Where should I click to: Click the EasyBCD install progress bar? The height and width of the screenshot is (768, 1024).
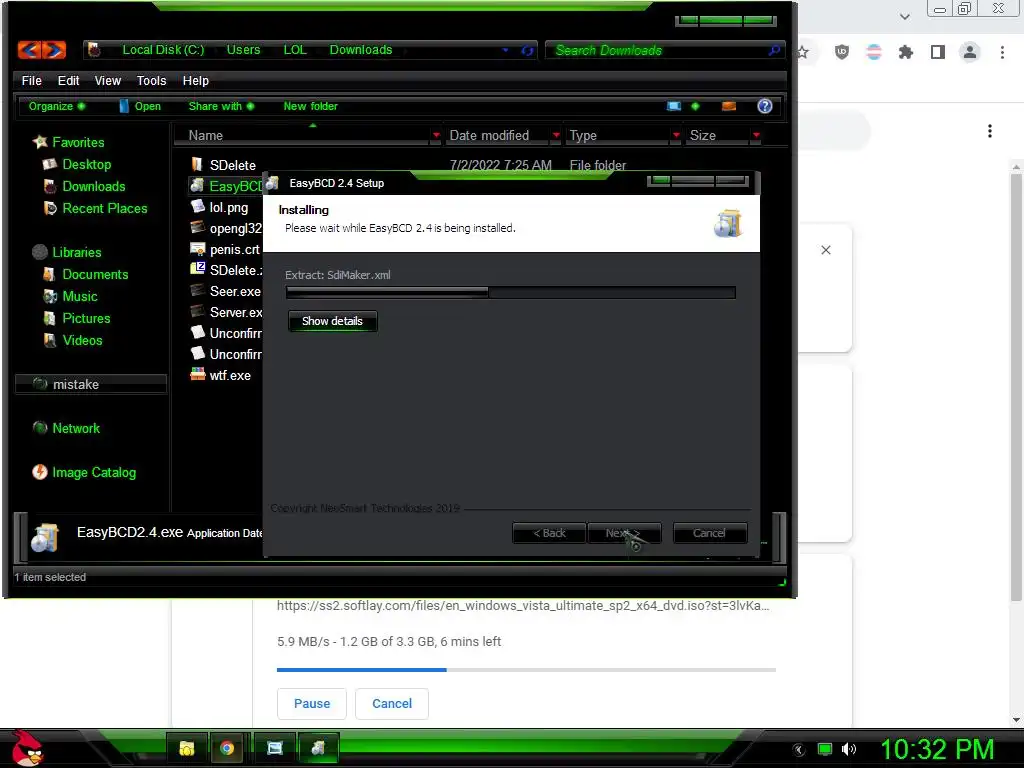point(511,293)
